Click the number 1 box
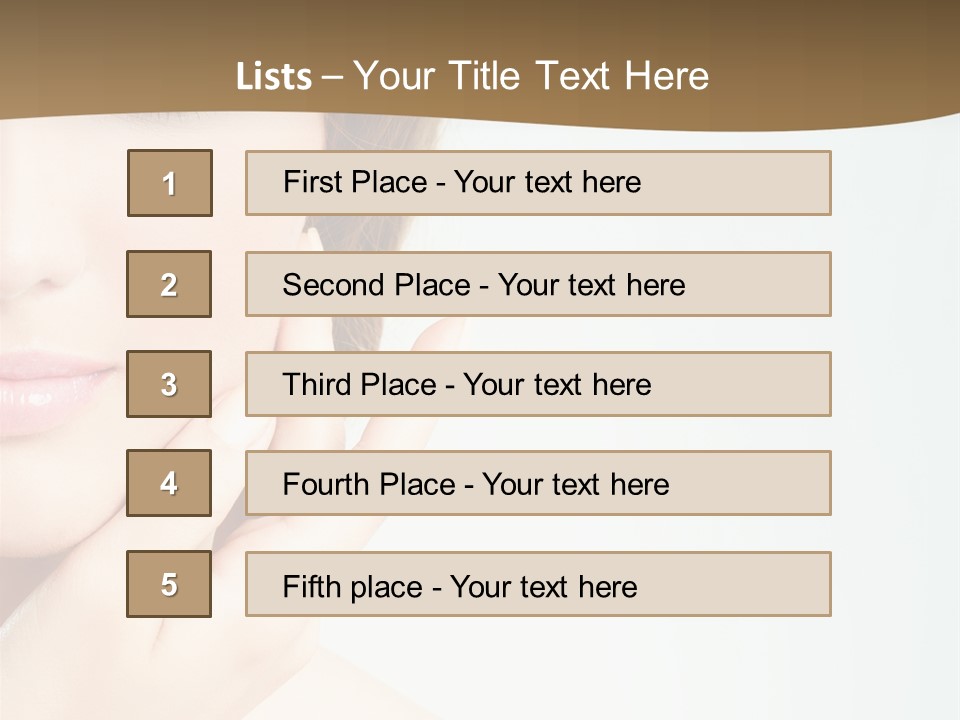Image resolution: width=960 pixels, height=720 pixels. [x=170, y=183]
